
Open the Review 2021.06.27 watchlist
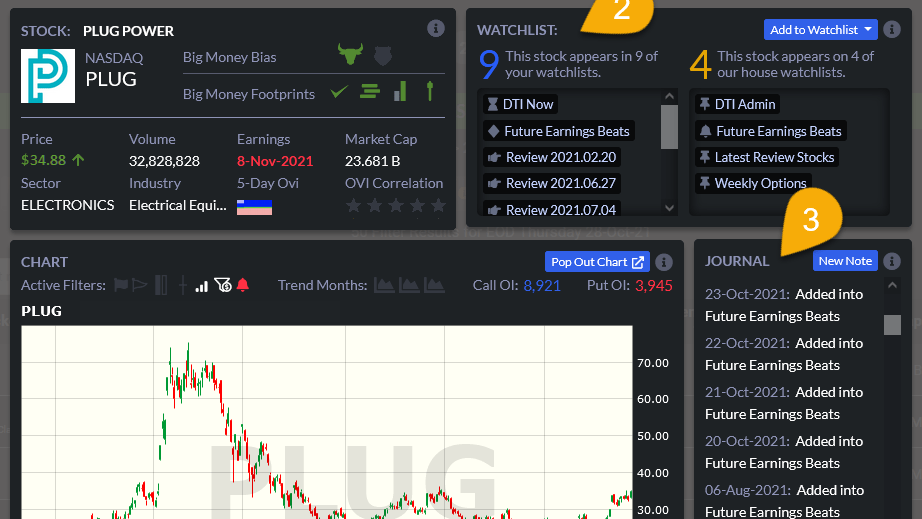(552, 183)
